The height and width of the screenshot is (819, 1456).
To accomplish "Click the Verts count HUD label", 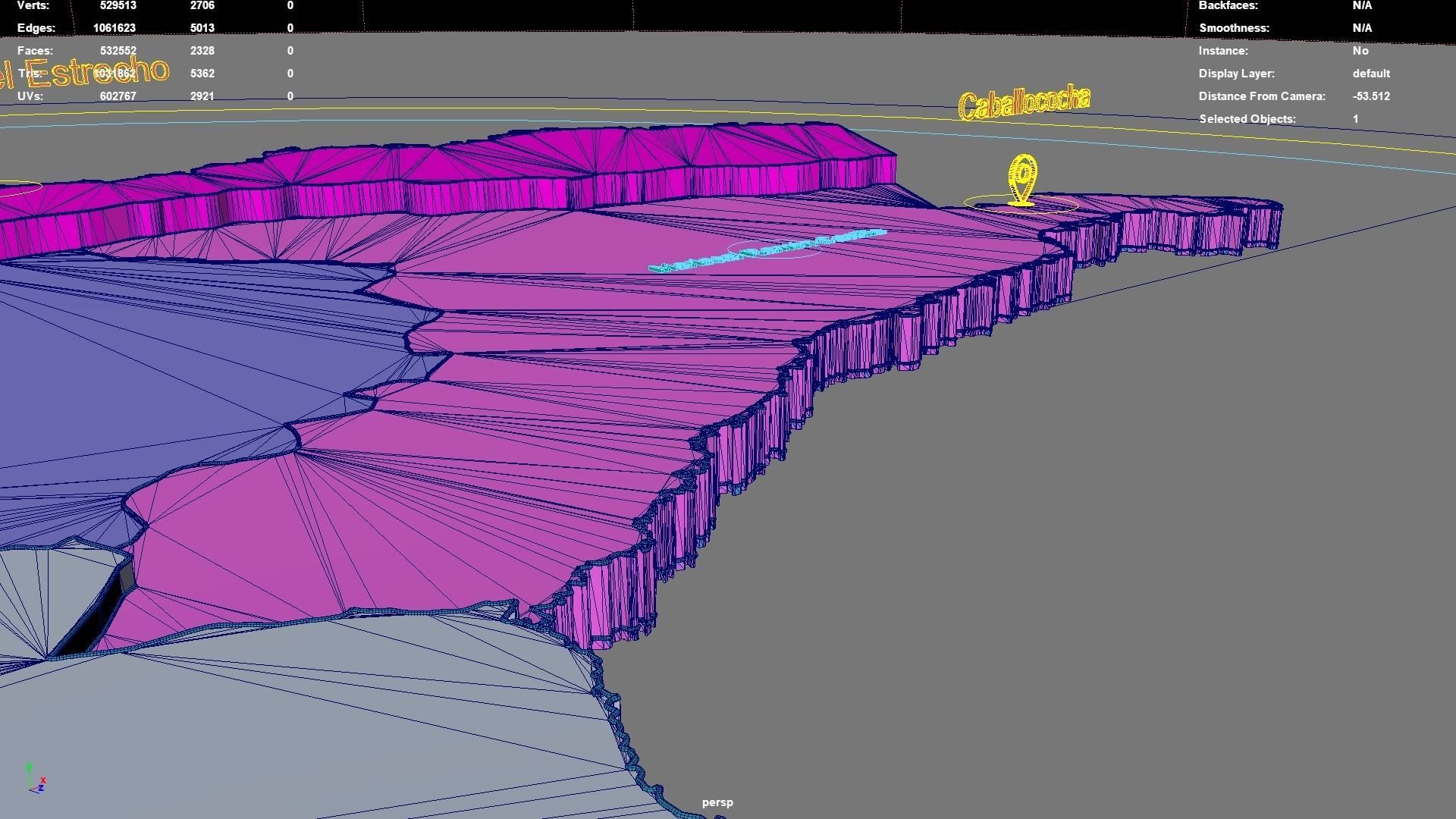I will (x=33, y=5).
